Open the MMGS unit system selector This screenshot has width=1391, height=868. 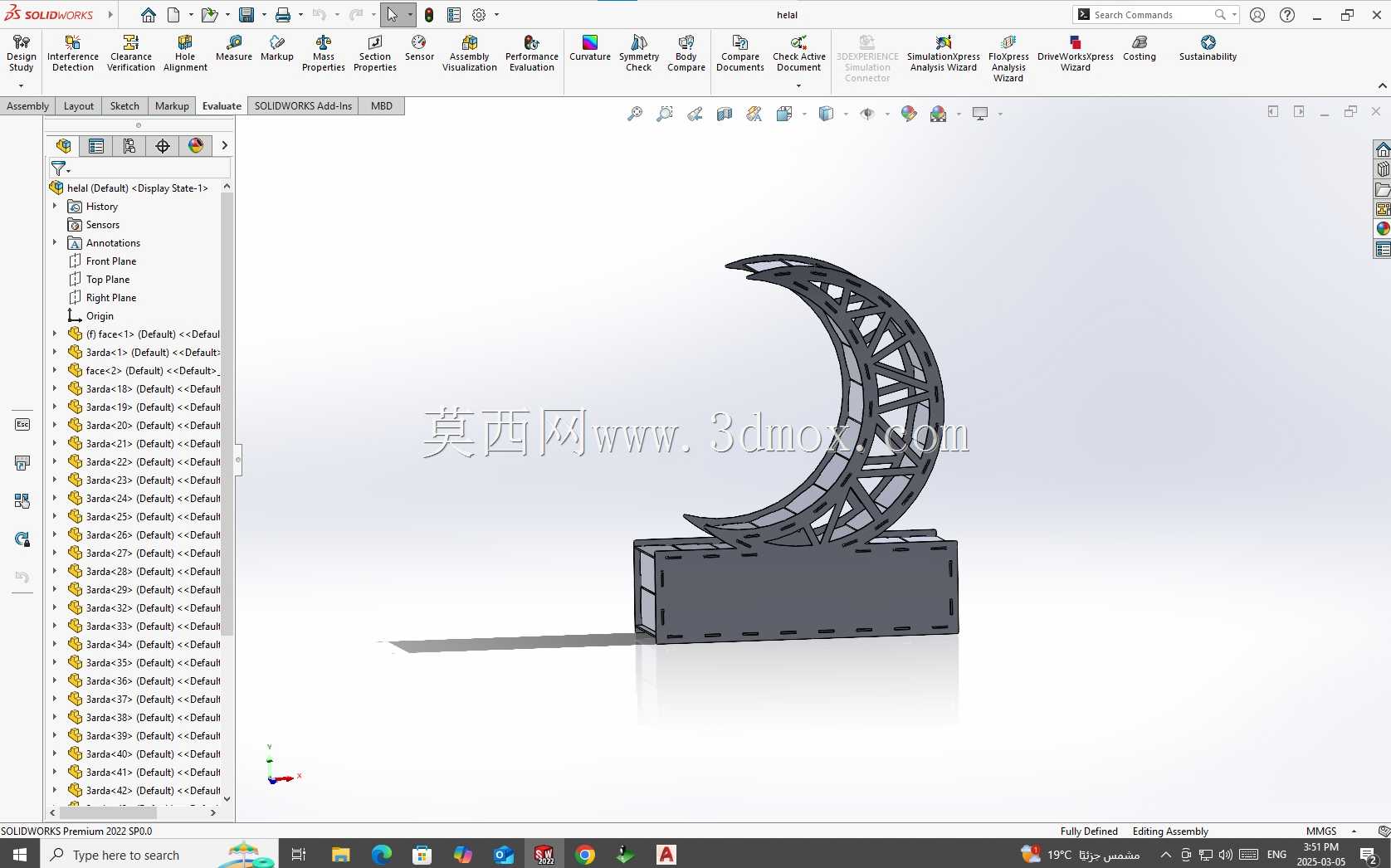click(1330, 831)
